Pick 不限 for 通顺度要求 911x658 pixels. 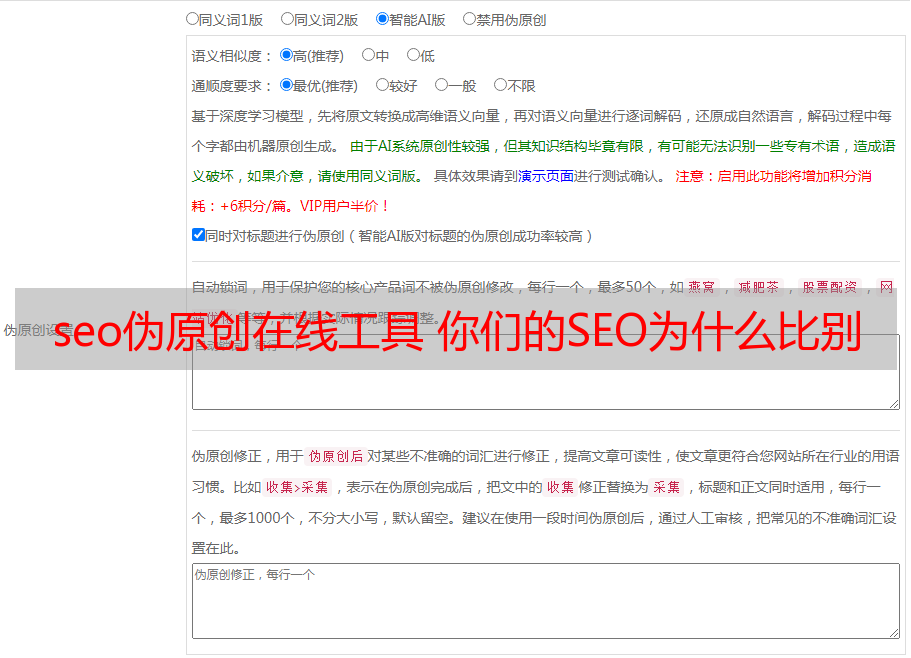pos(501,85)
